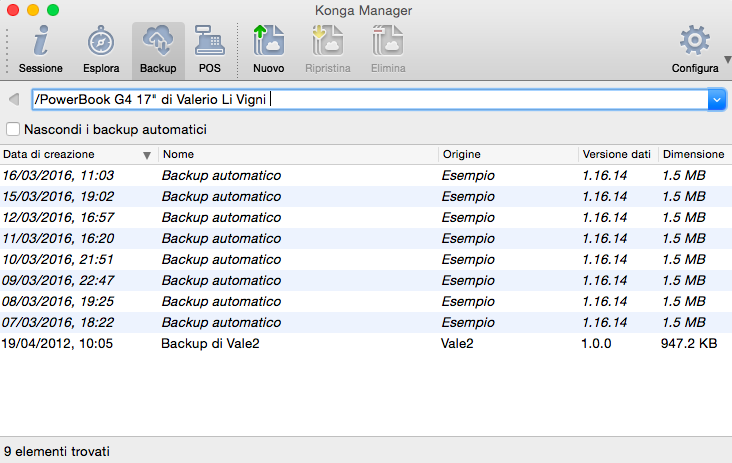Expand the path combo box dropdown
This screenshot has height=463, width=732.
coord(716,99)
